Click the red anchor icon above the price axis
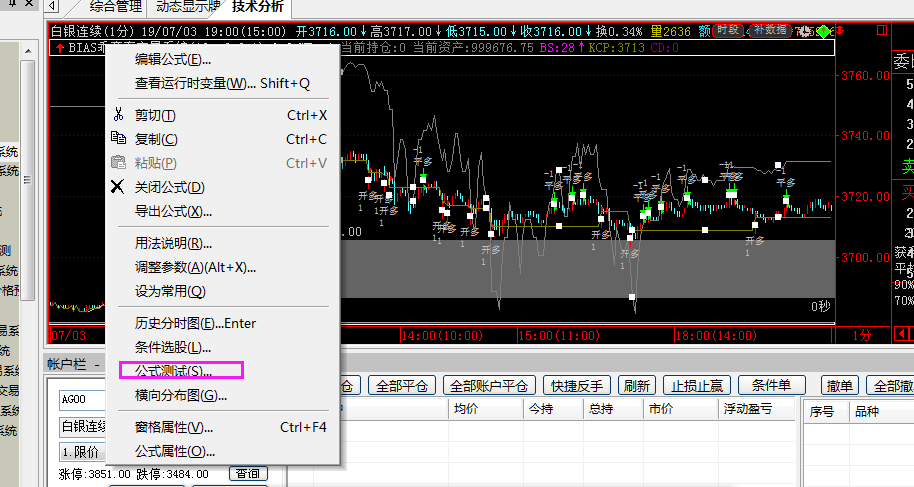This screenshot has height=487, width=914. tap(839, 30)
